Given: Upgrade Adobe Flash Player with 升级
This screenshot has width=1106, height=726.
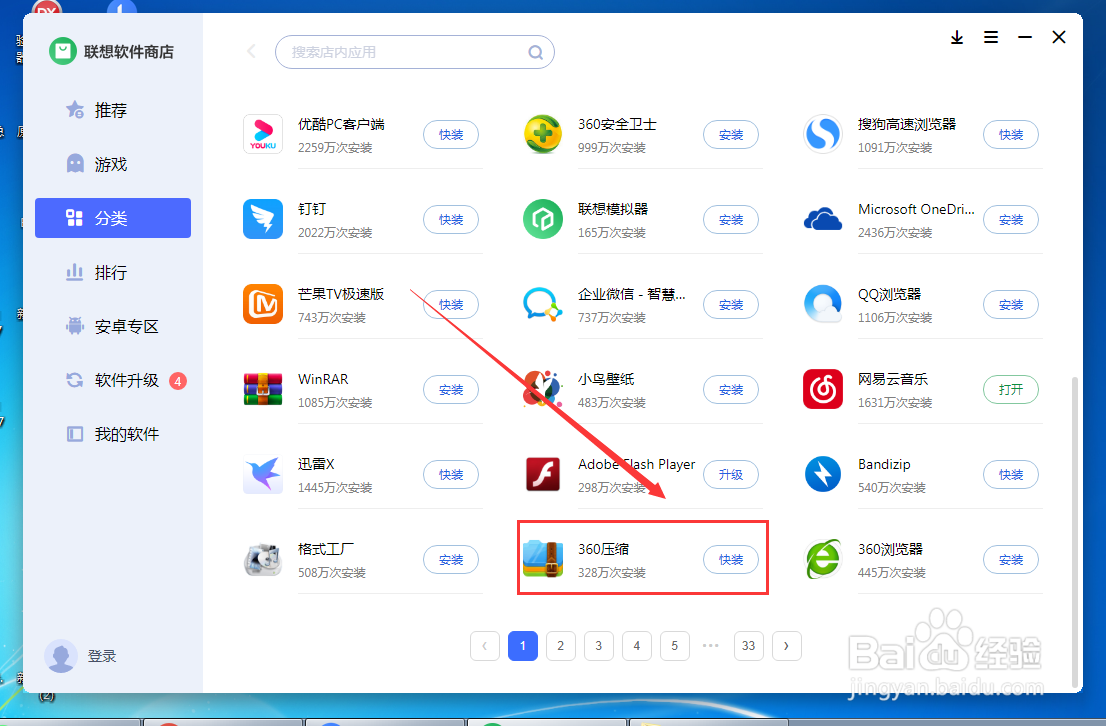Looking at the screenshot, I should 731,474.
